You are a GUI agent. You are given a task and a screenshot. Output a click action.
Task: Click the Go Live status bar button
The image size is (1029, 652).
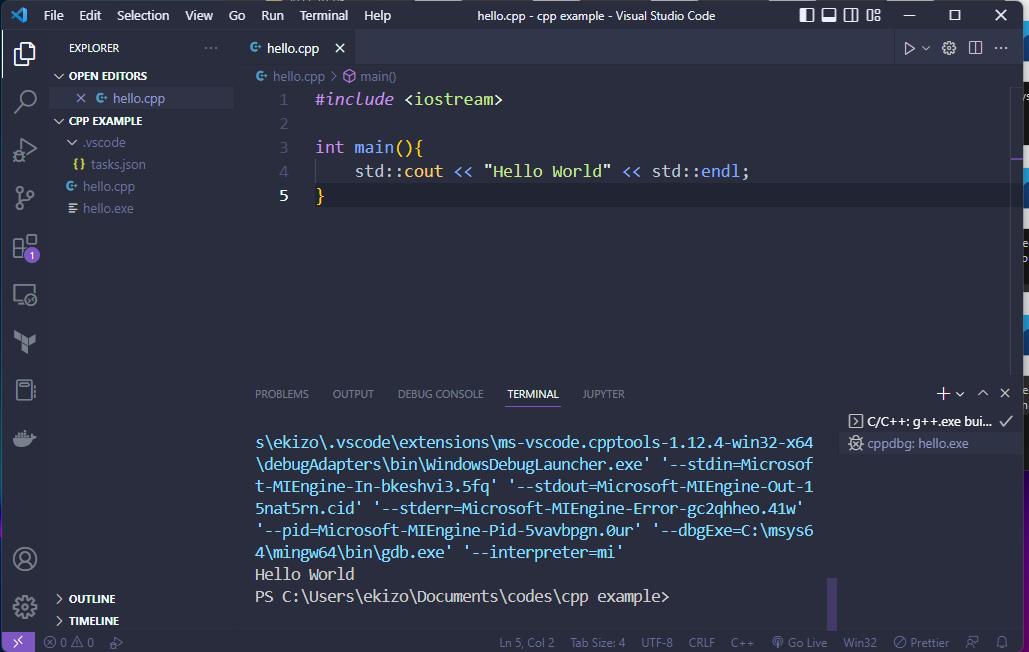coord(799,642)
